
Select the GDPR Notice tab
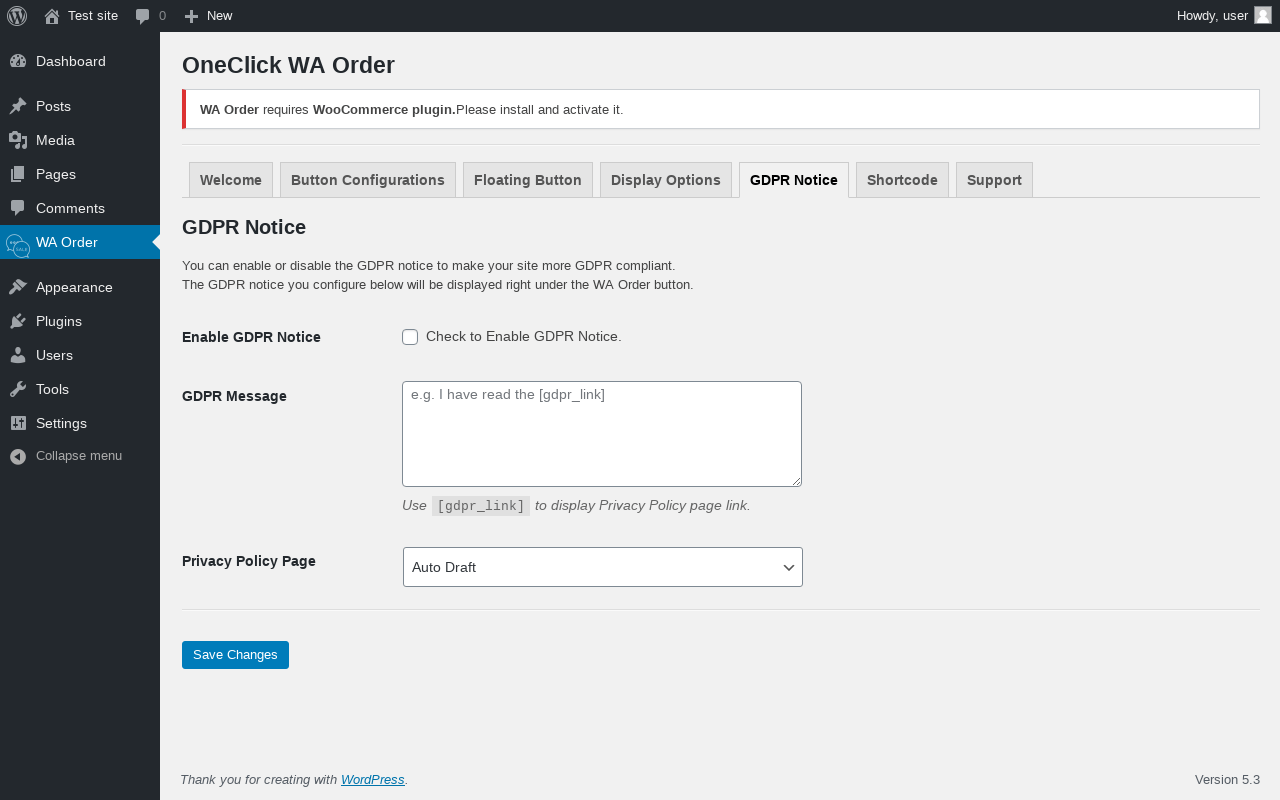794,180
